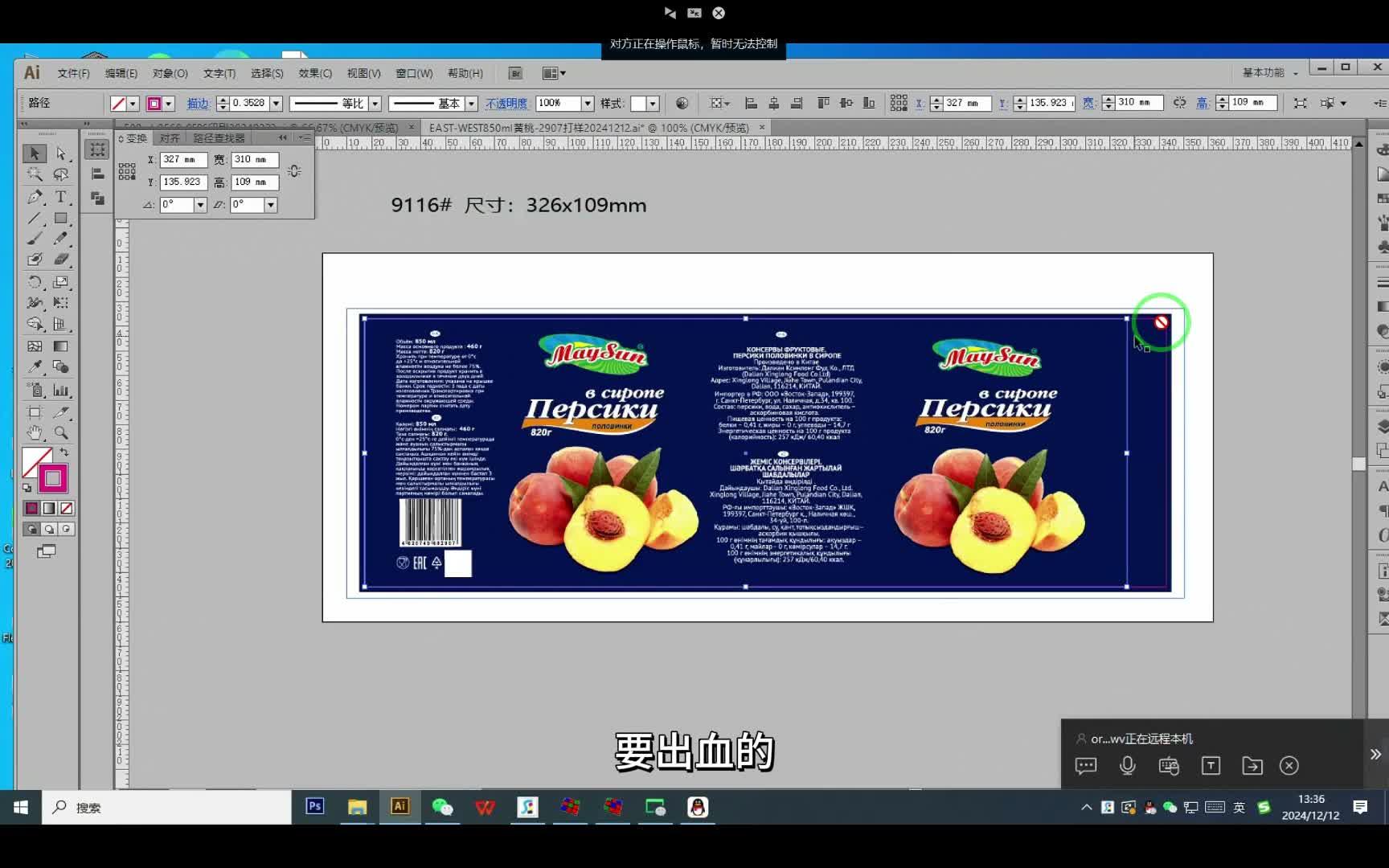
Task: Choose the Blob Brush tool
Action: pos(34,260)
